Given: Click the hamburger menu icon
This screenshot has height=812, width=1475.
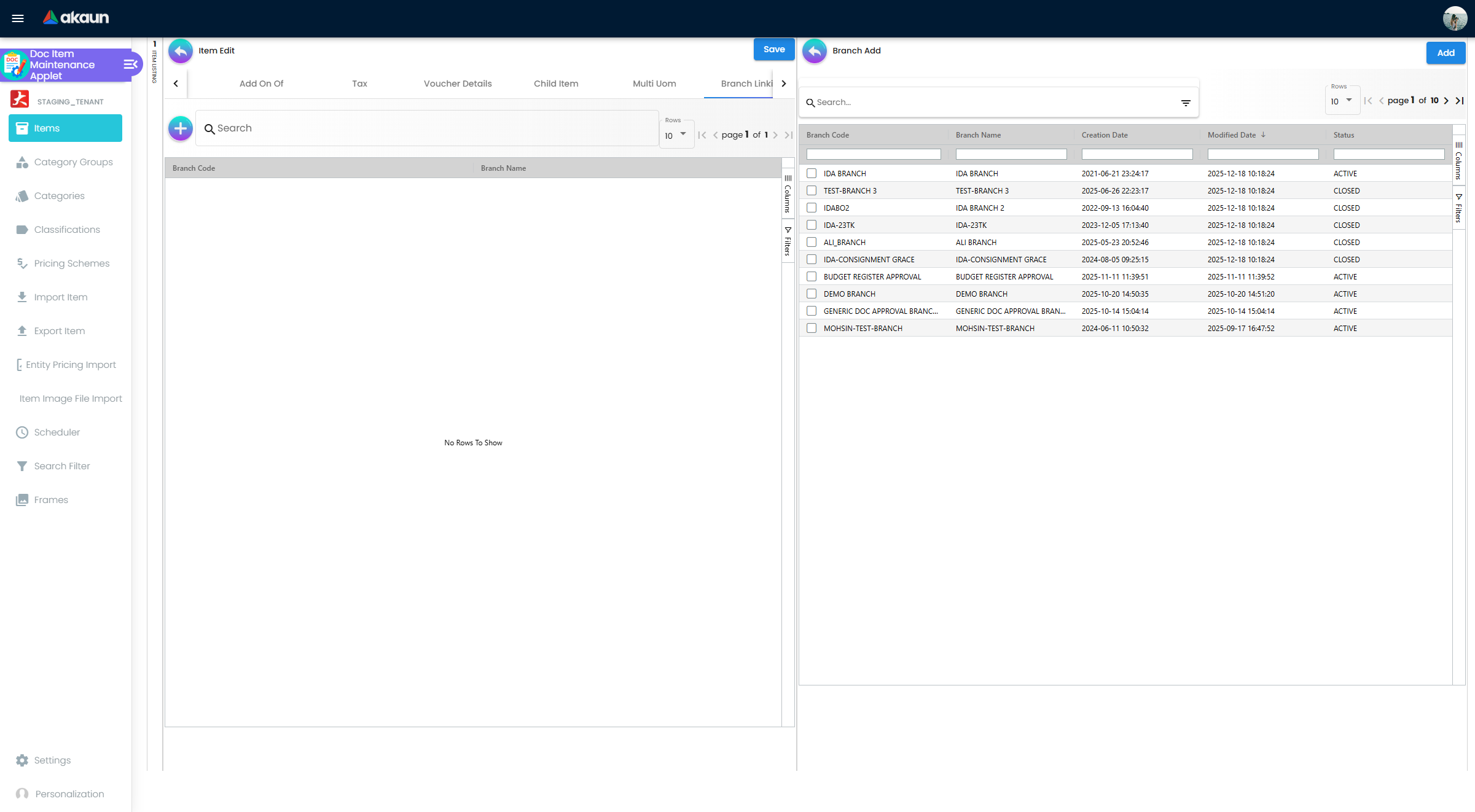Looking at the screenshot, I should tap(18, 18).
